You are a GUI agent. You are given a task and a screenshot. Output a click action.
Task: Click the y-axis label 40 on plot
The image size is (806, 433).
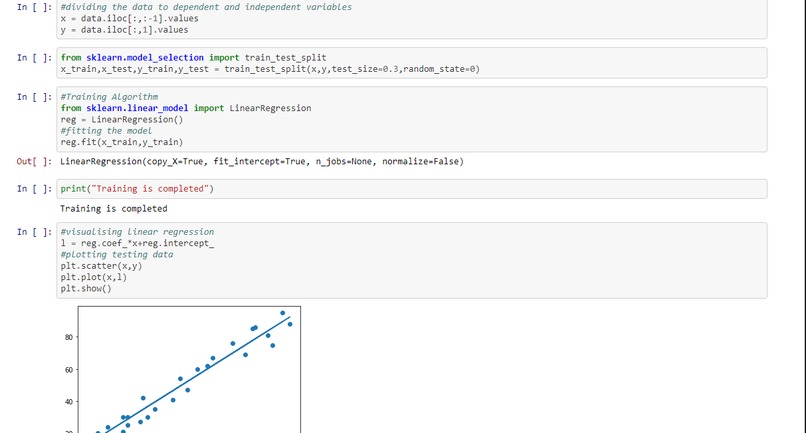coord(69,402)
